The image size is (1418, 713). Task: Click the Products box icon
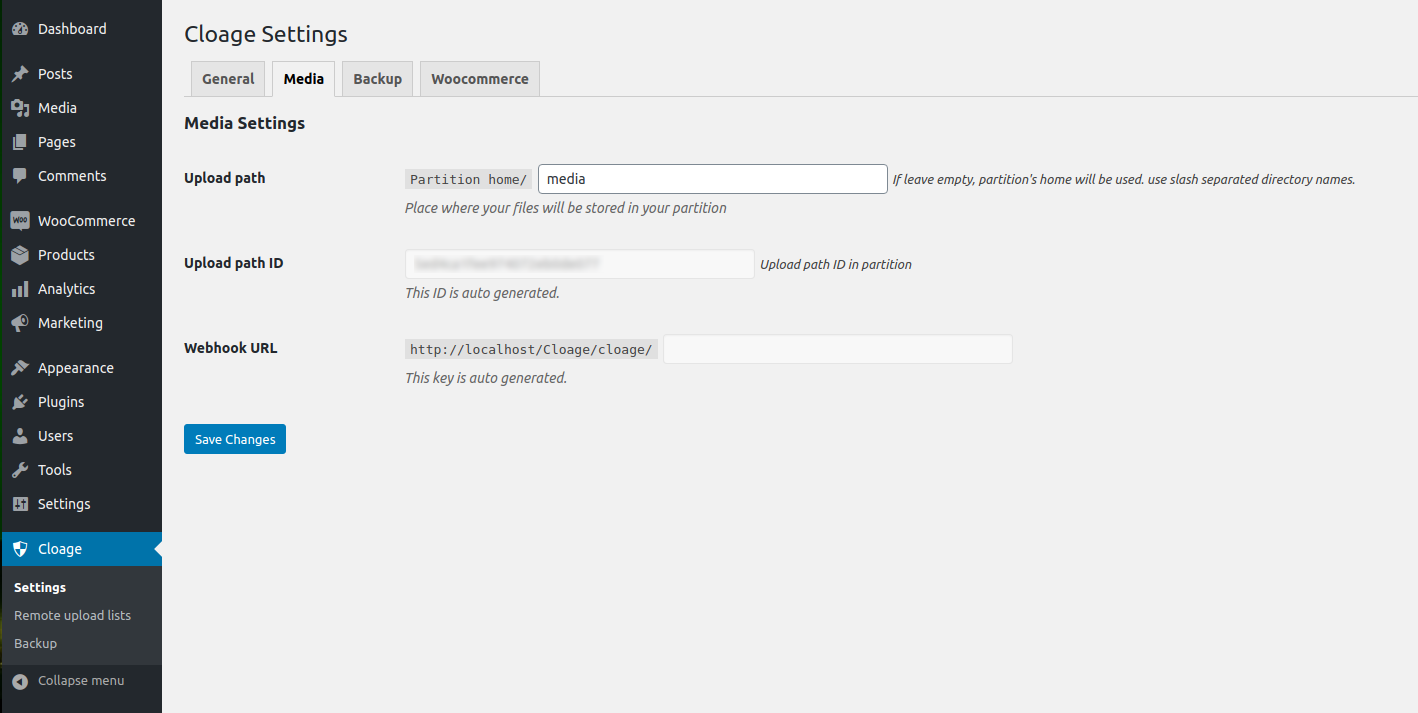[x=20, y=255]
